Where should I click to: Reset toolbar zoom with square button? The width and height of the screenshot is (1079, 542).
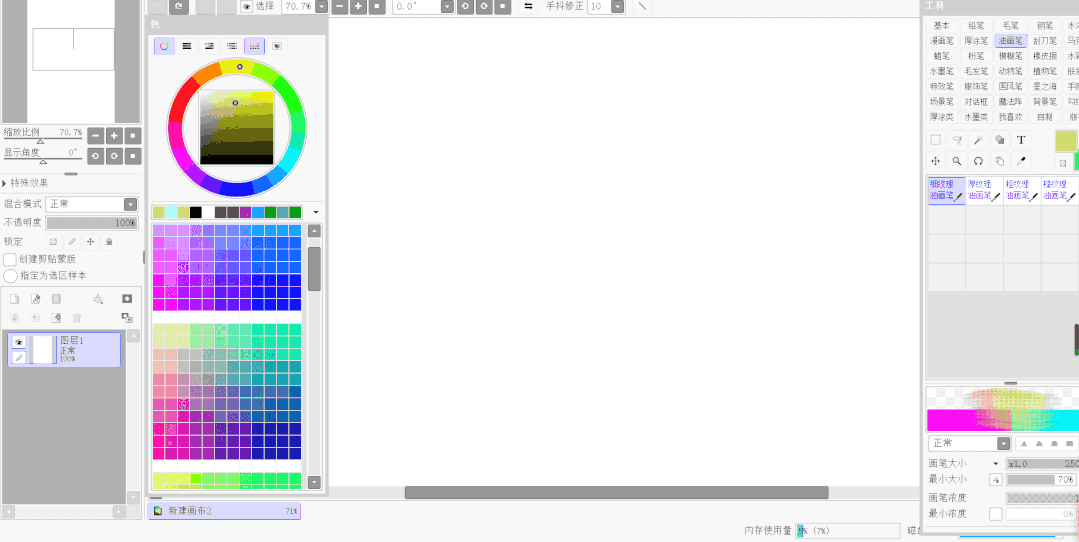376,6
